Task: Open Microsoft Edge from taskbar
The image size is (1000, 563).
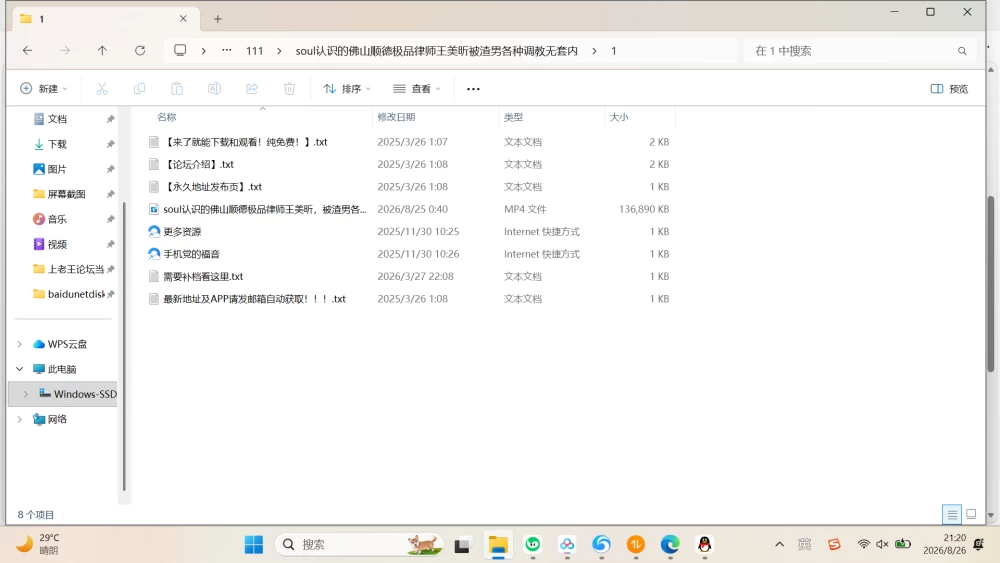Action: point(670,545)
